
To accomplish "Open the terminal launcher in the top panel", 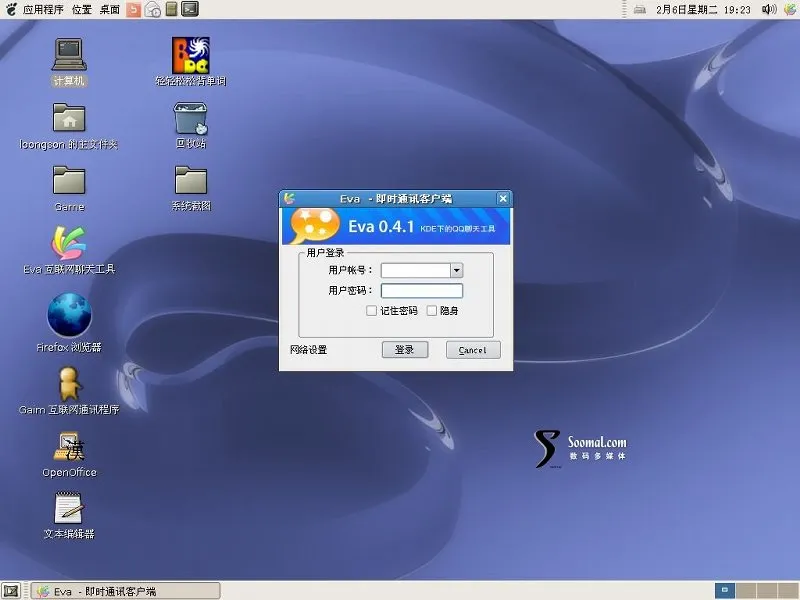I will click(190, 9).
